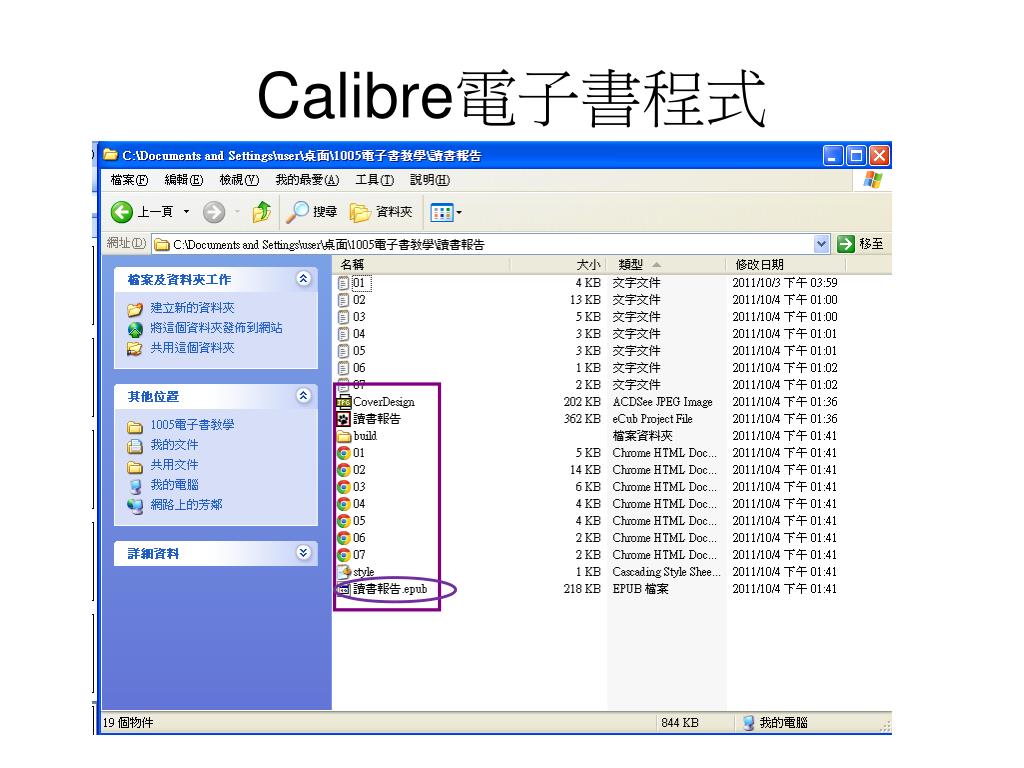1024x768 pixels.
Task: Select the Chrome HTML 01 file icon
Action: click(344, 453)
